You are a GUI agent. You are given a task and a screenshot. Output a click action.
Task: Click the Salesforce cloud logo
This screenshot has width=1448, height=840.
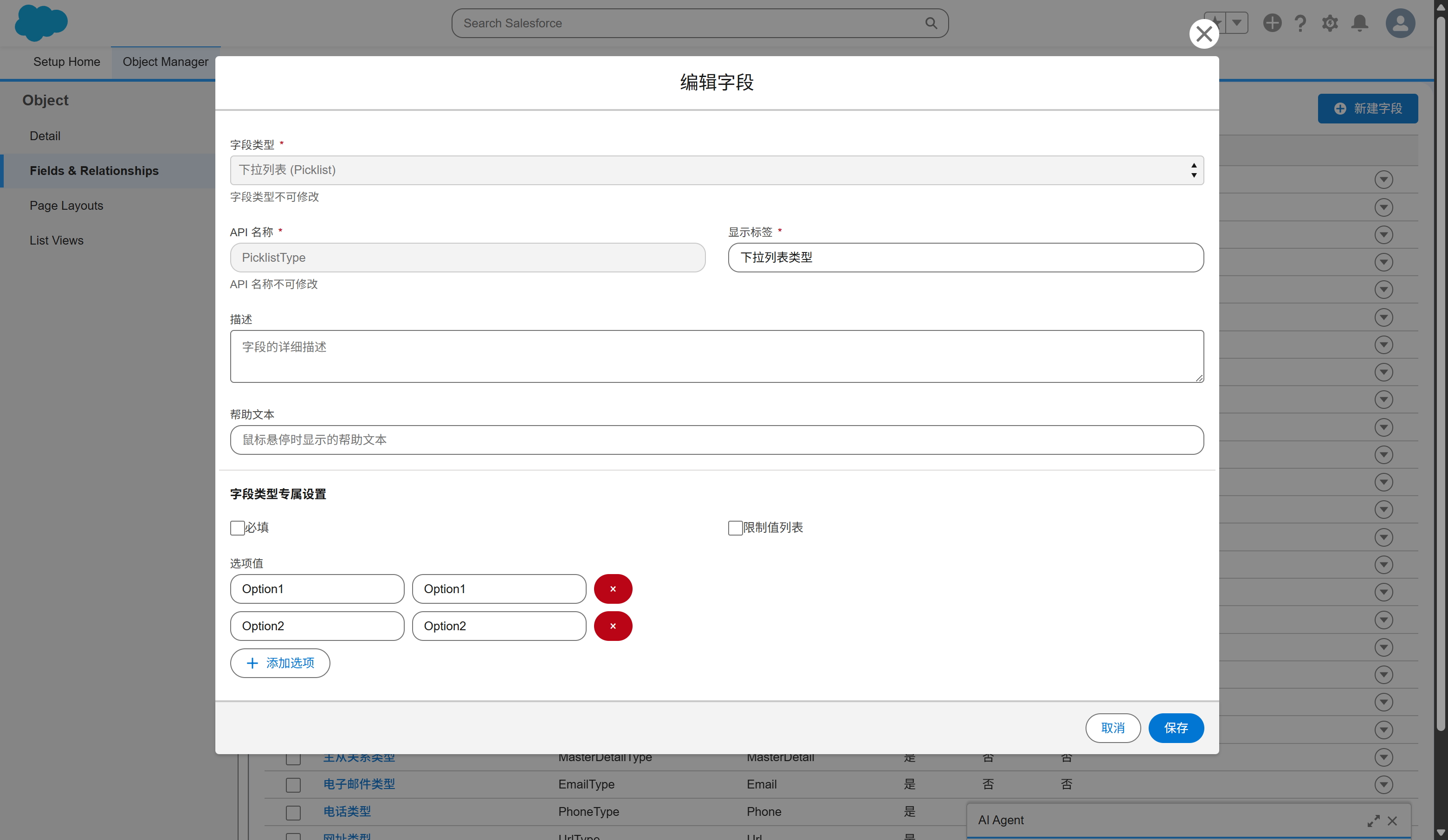coord(41,23)
